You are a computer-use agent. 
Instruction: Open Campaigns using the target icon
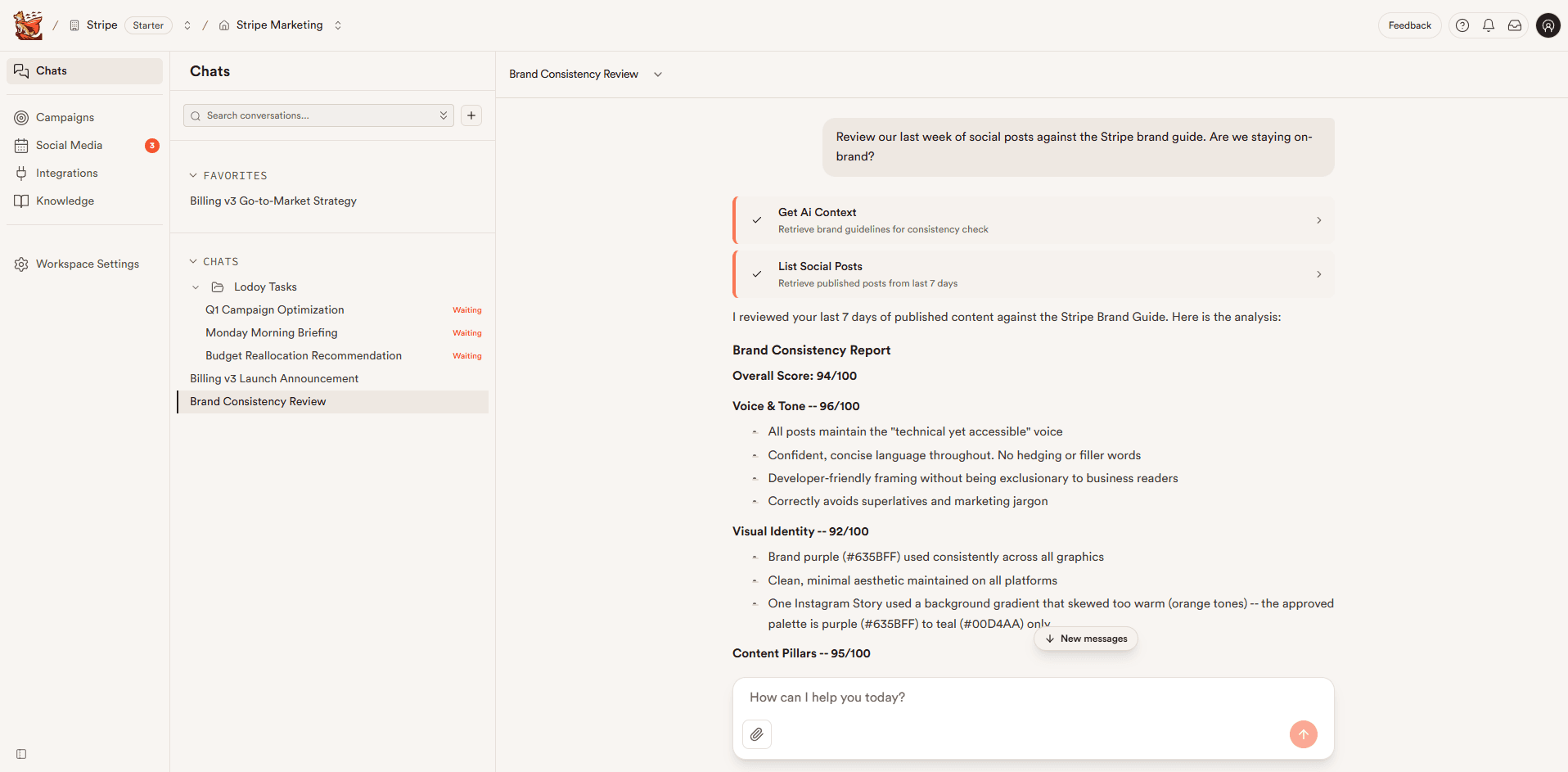[20, 117]
